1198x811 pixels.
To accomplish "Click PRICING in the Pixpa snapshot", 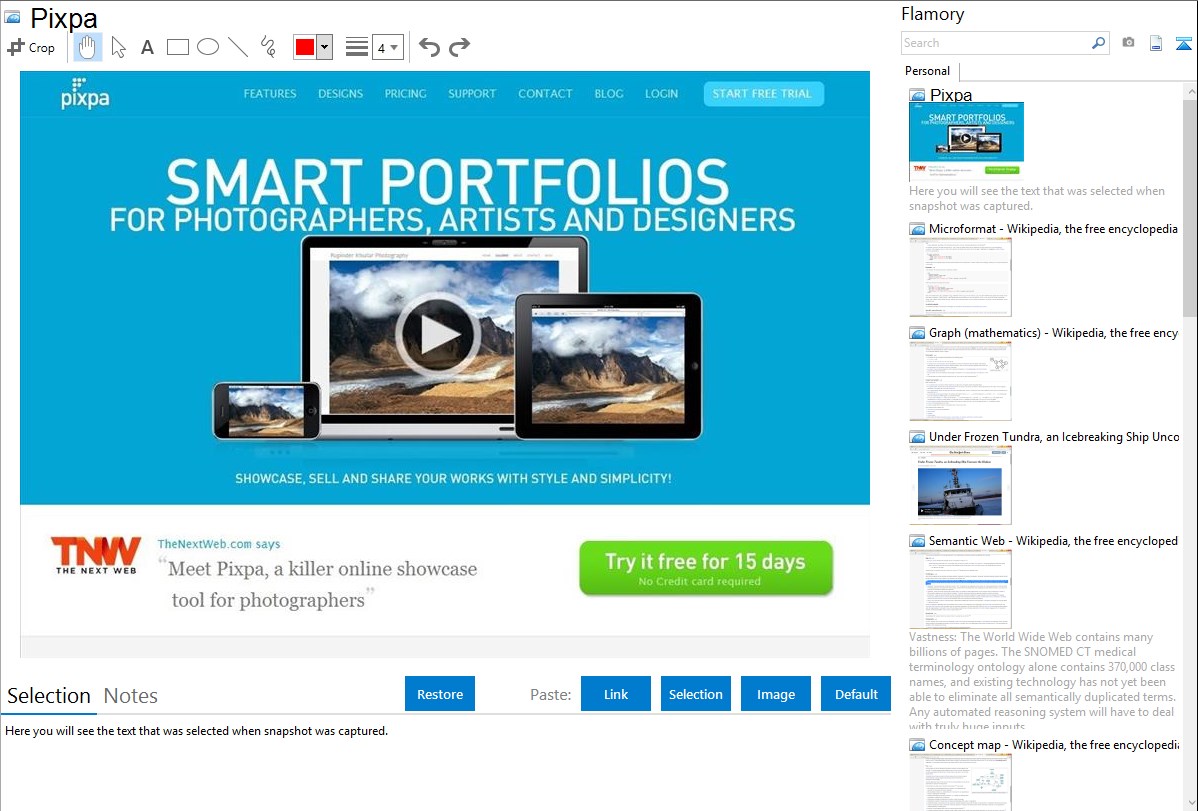I will pos(406,93).
